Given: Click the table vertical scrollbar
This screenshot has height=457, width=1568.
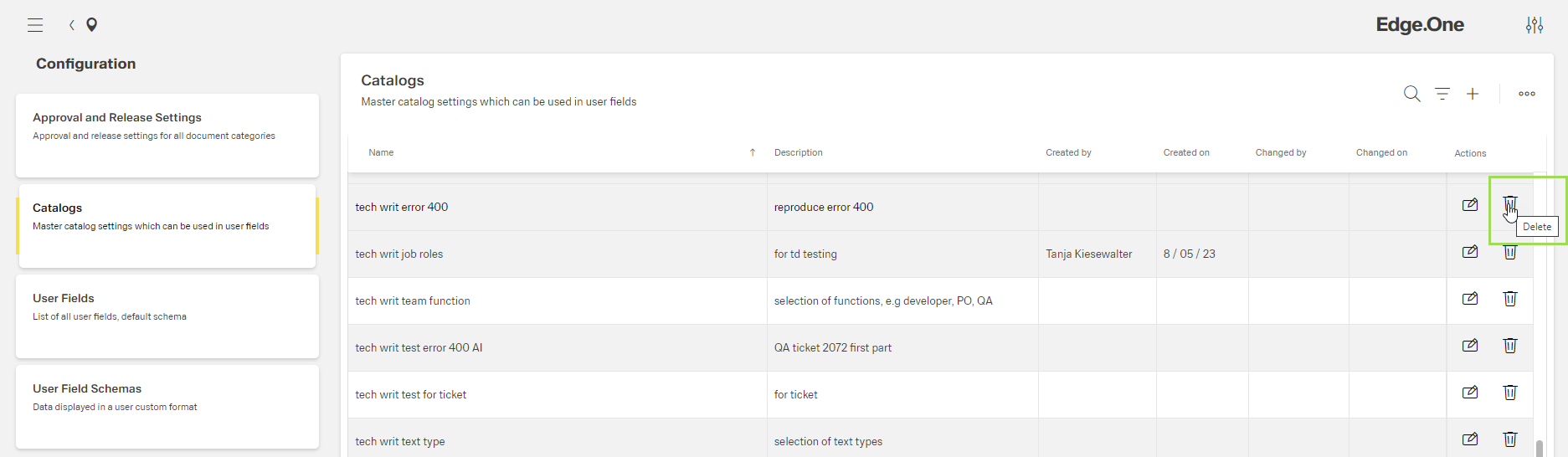Looking at the screenshot, I should click(1539, 448).
